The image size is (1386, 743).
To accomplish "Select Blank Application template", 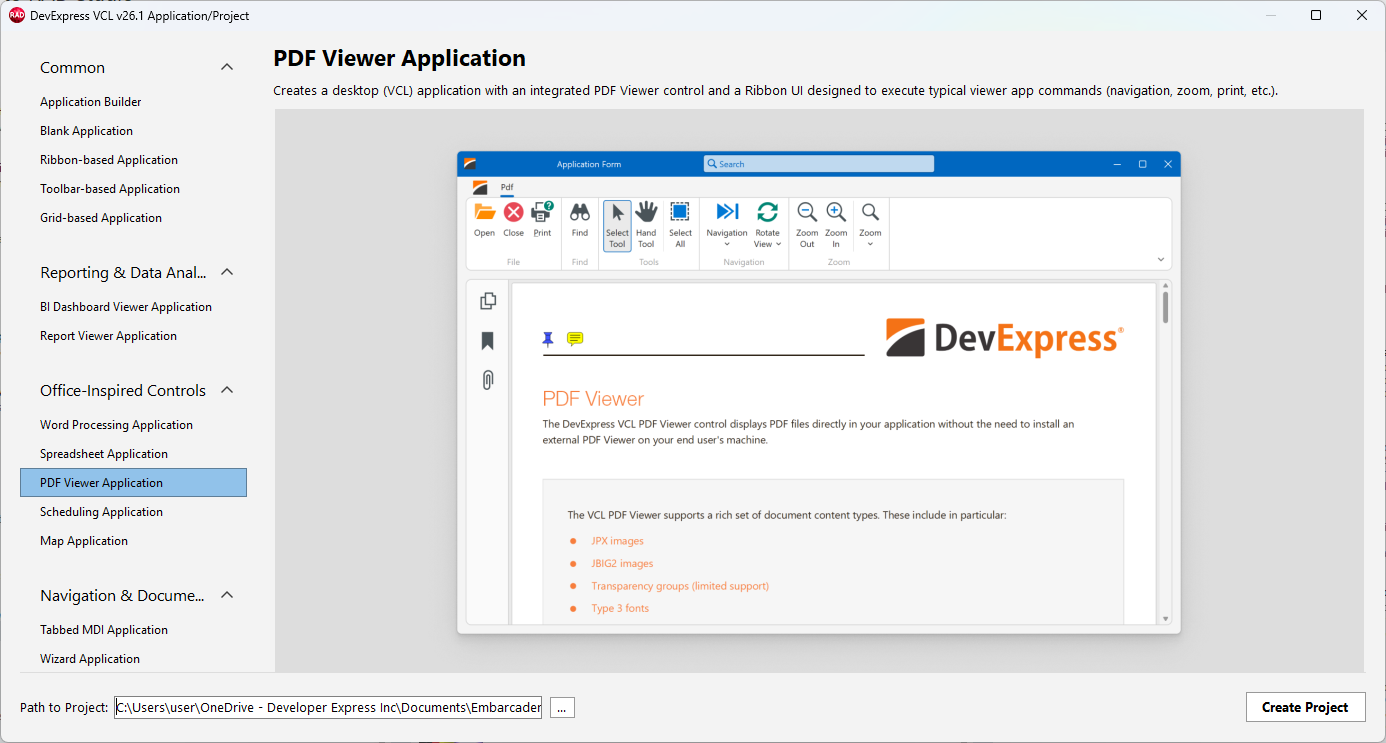I will point(133,131).
